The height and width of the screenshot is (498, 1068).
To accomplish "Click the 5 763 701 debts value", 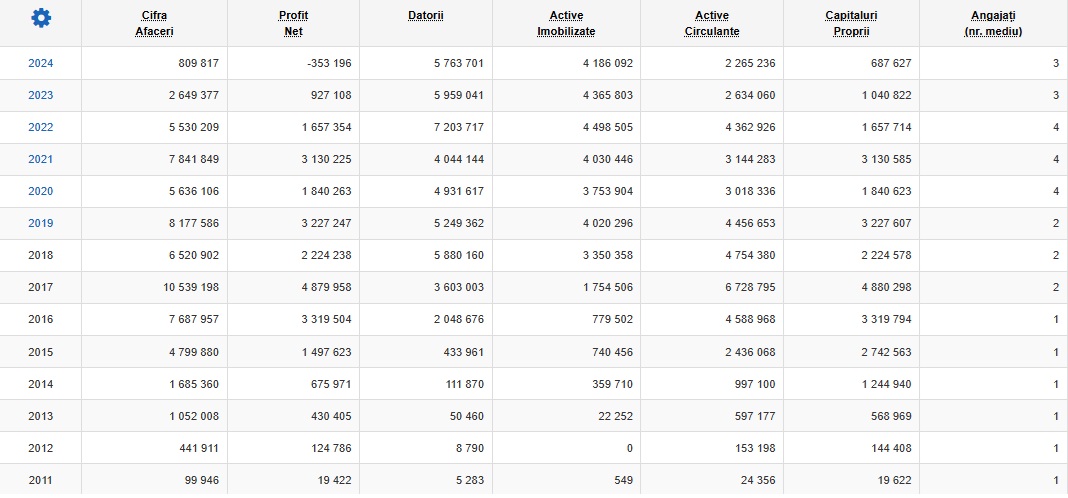I will [458, 63].
